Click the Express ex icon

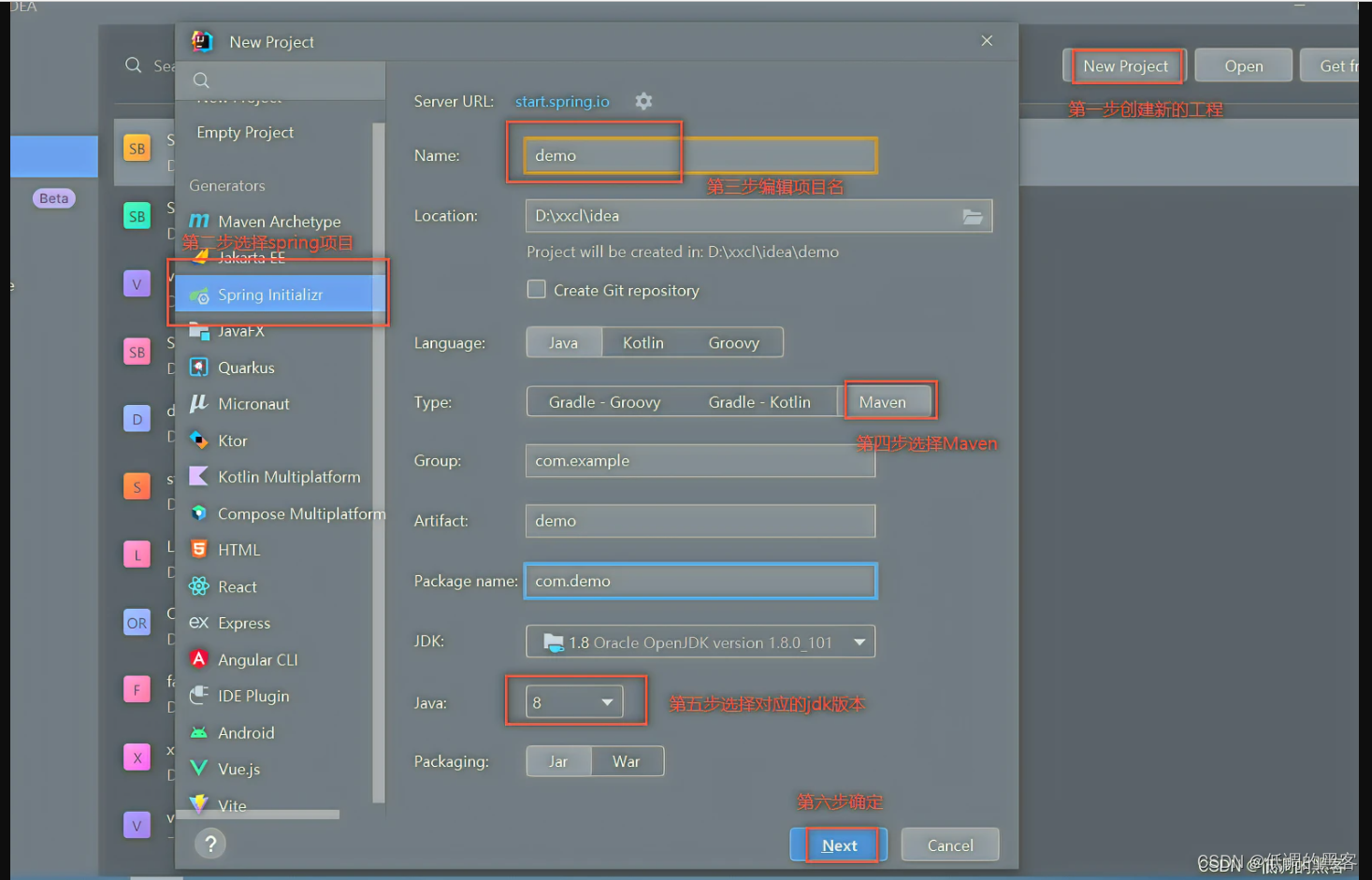coord(199,623)
